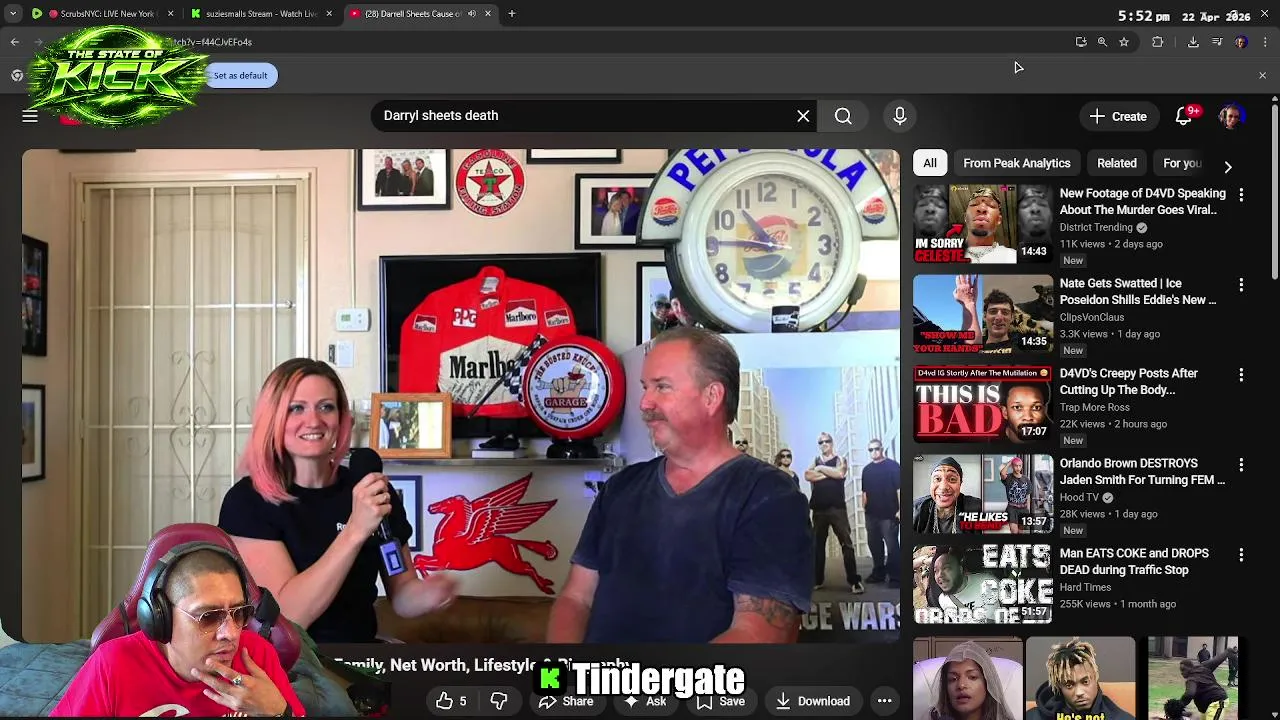Start voice search with the microphone icon

tap(899, 116)
